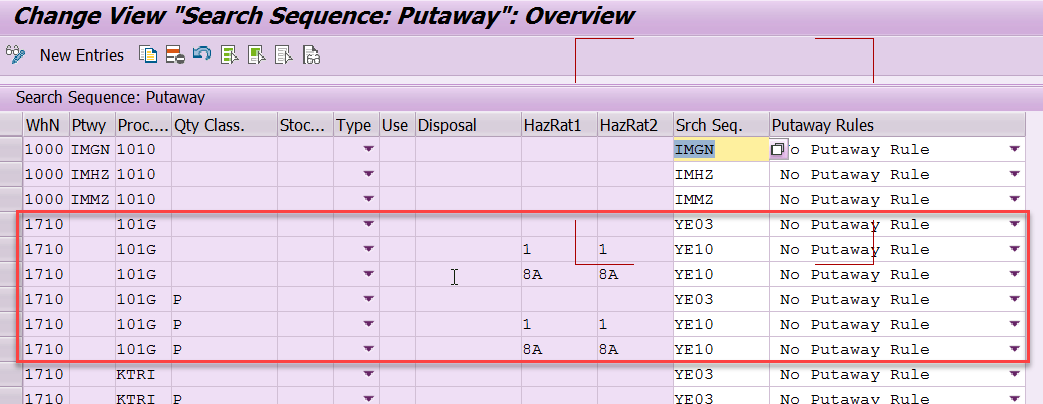Click the IMHZ Srch Seq. field
The width and height of the screenshot is (1043, 404).
(x=721, y=174)
